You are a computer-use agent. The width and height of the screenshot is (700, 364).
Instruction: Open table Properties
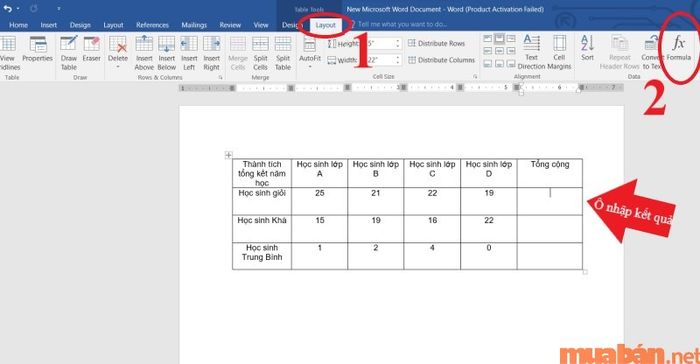pyautogui.click(x=38, y=49)
